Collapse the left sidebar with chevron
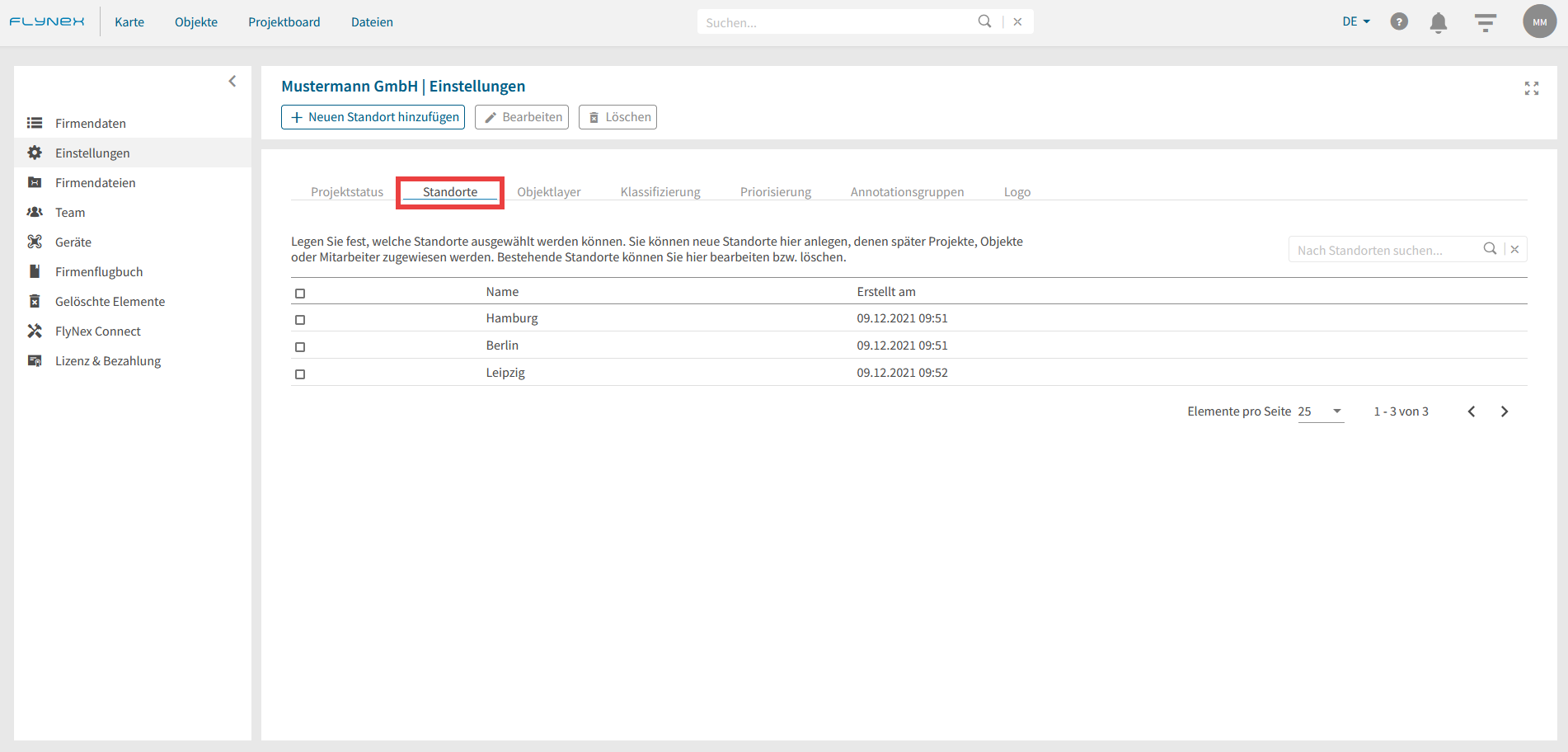Image resolution: width=1568 pixels, height=752 pixels. tap(232, 81)
